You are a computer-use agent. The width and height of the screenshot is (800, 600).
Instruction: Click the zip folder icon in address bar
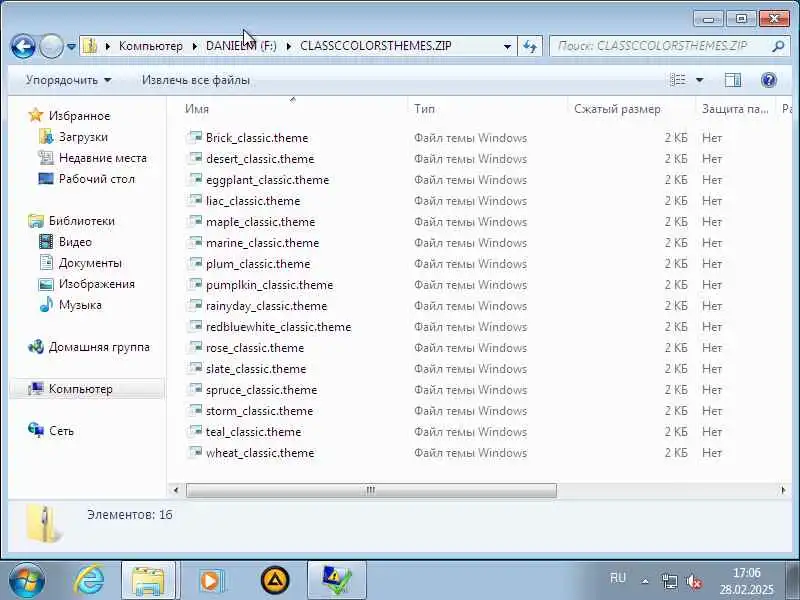click(x=90, y=46)
